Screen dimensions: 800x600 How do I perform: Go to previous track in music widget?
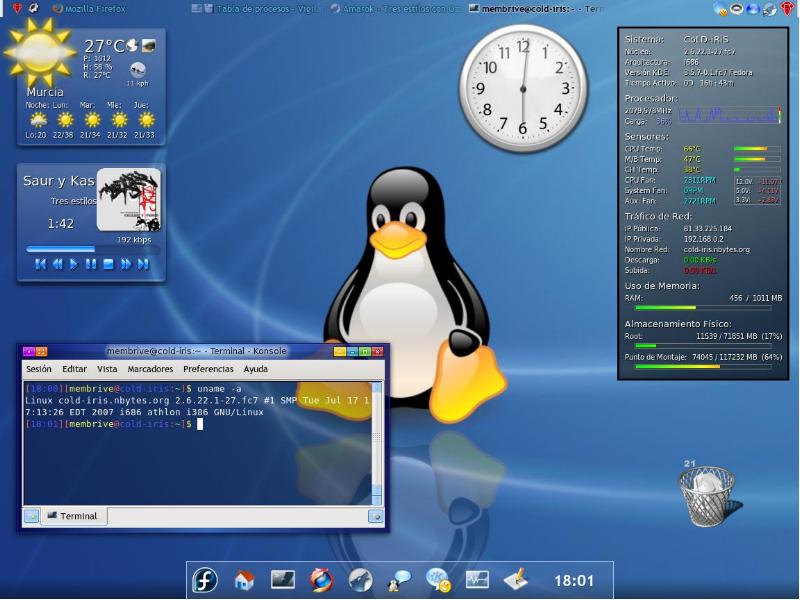[40, 264]
